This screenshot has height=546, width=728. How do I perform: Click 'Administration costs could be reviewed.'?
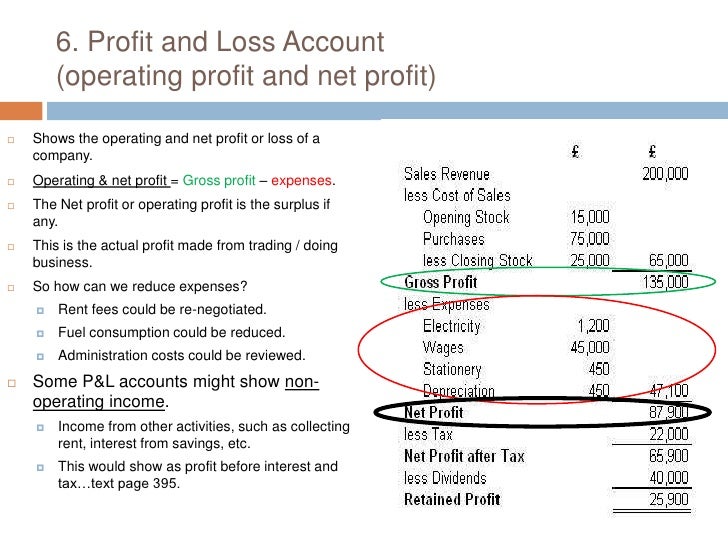pyautogui.click(x=182, y=355)
